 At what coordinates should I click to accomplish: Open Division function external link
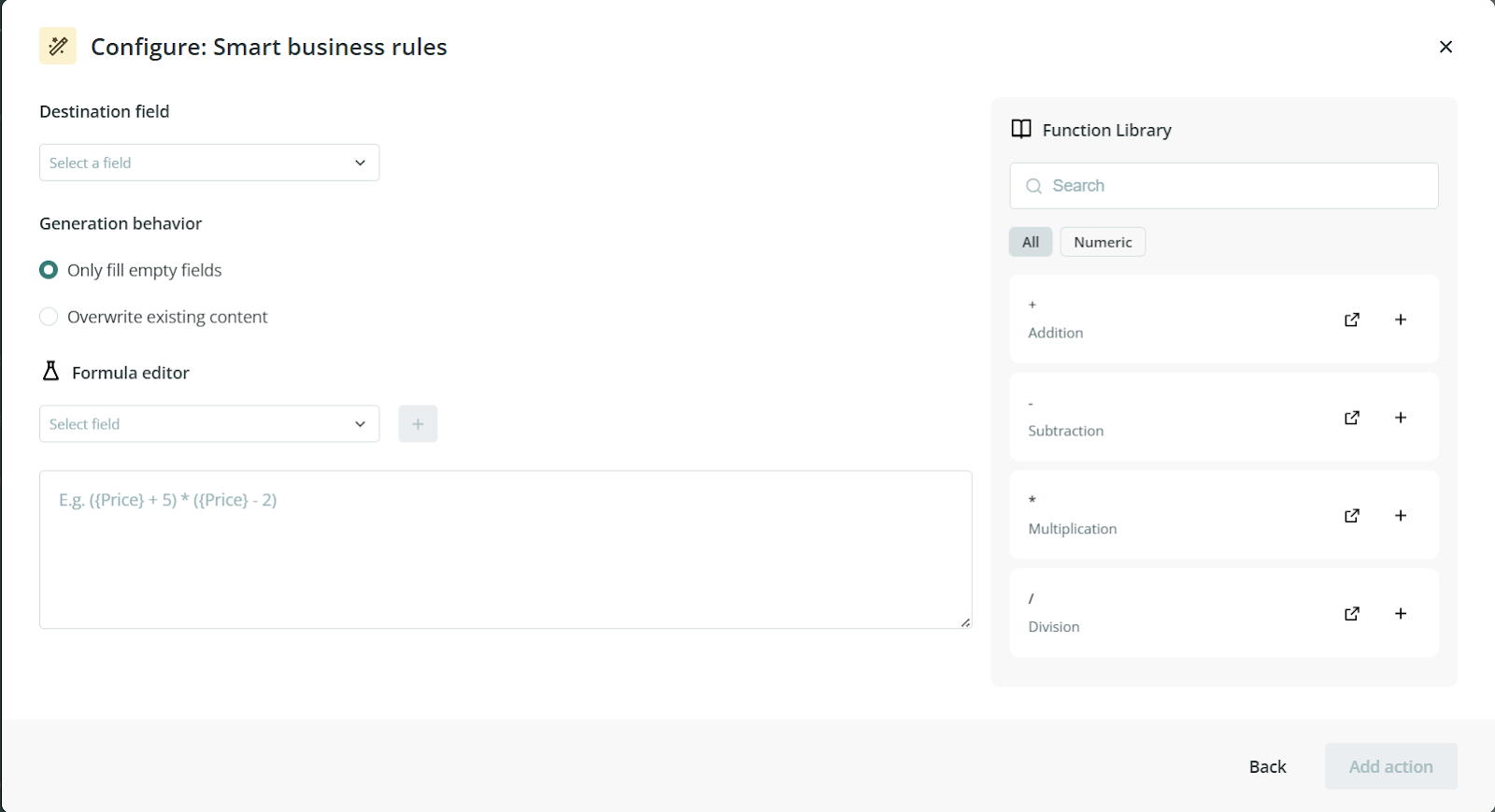coord(1351,614)
